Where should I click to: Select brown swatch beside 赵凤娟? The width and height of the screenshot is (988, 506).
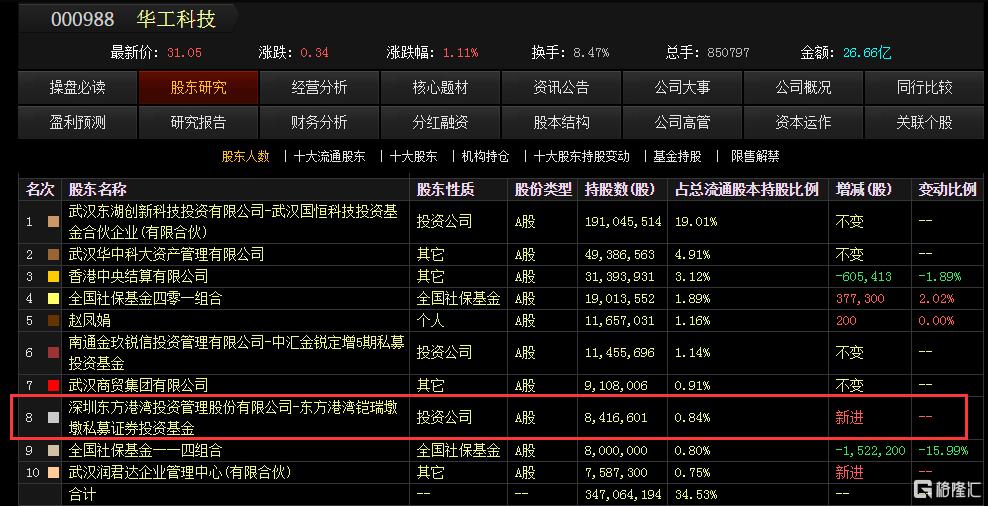(54, 321)
